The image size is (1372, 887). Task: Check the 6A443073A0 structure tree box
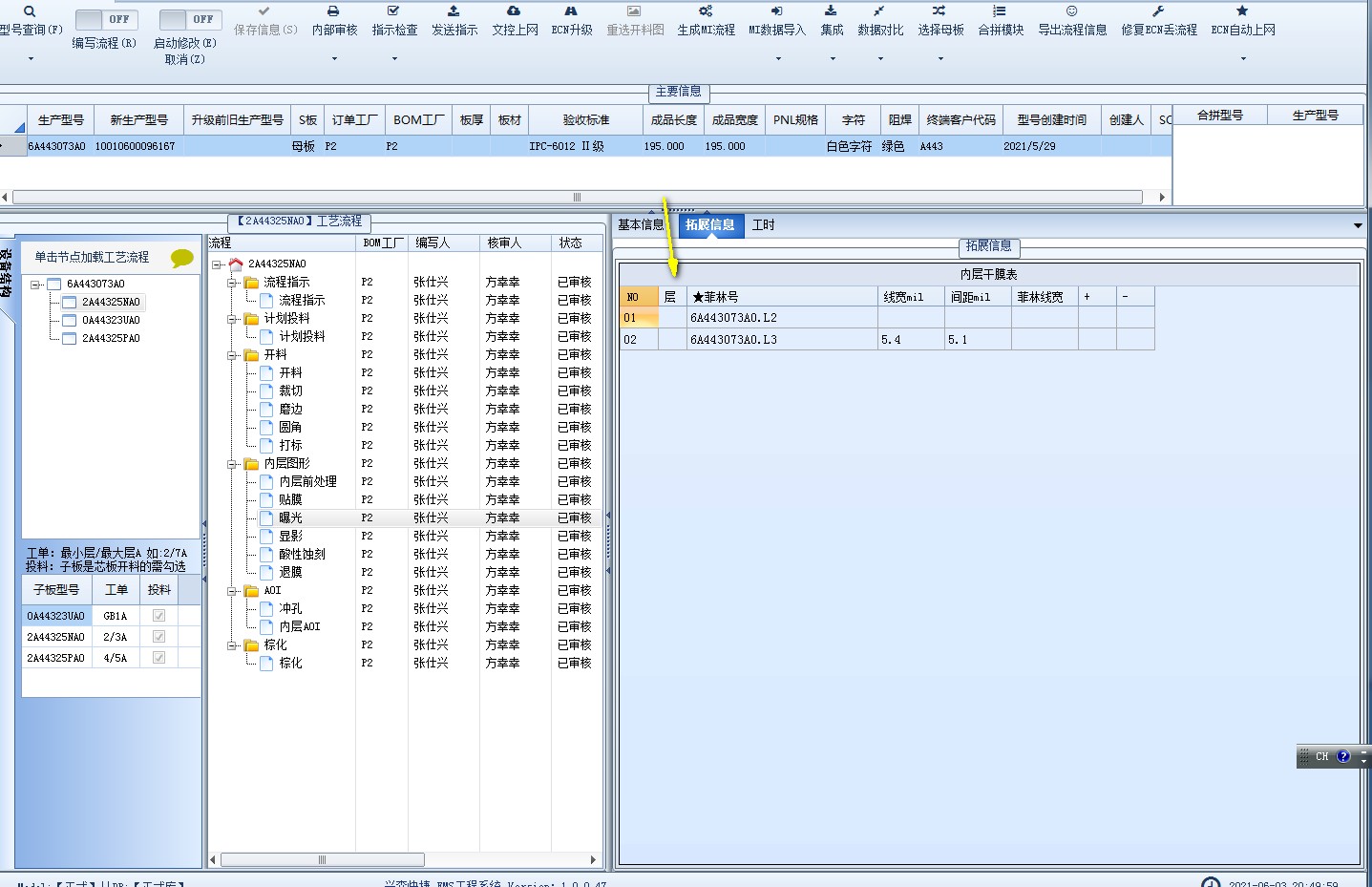pos(54,285)
